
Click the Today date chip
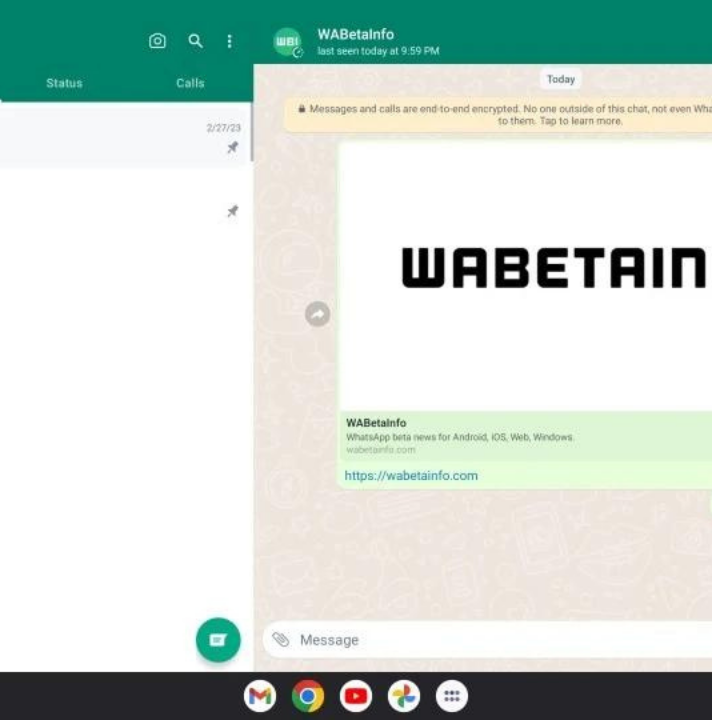click(x=561, y=79)
